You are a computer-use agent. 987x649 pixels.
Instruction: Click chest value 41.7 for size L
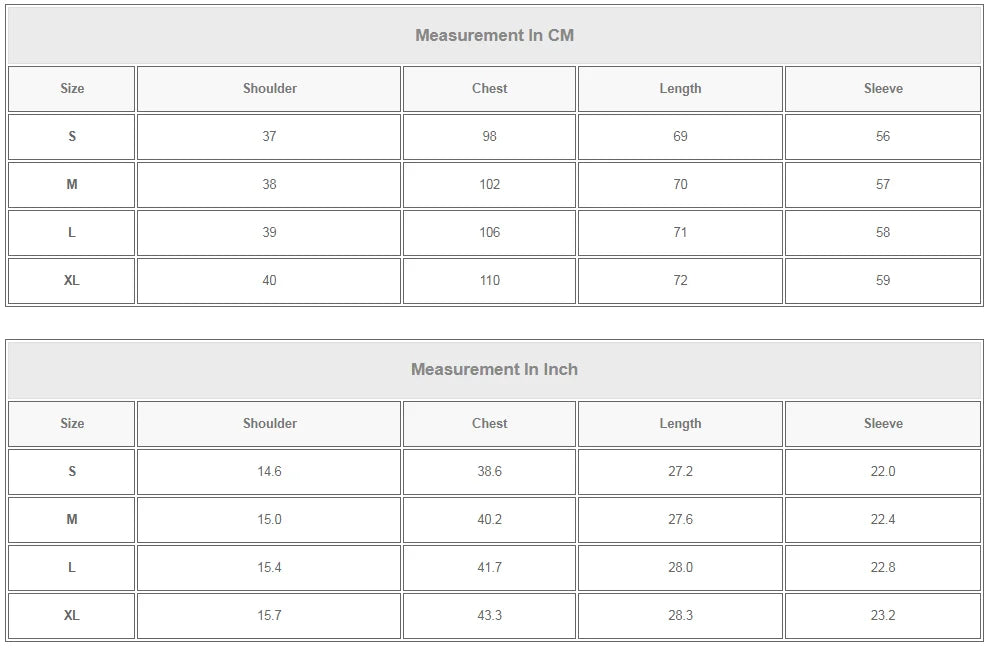pos(489,567)
